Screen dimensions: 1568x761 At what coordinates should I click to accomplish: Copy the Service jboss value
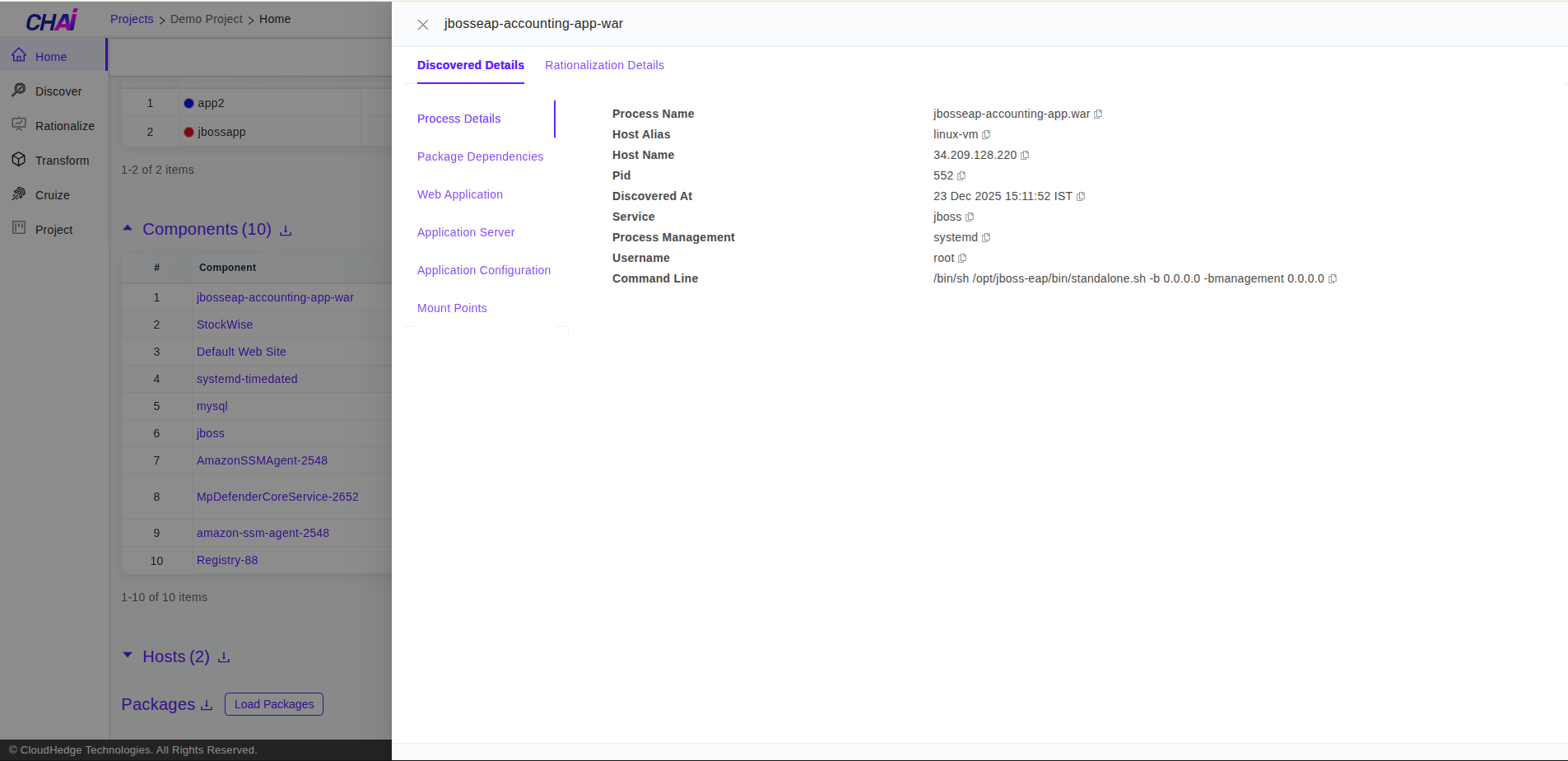click(x=970, y=217)
